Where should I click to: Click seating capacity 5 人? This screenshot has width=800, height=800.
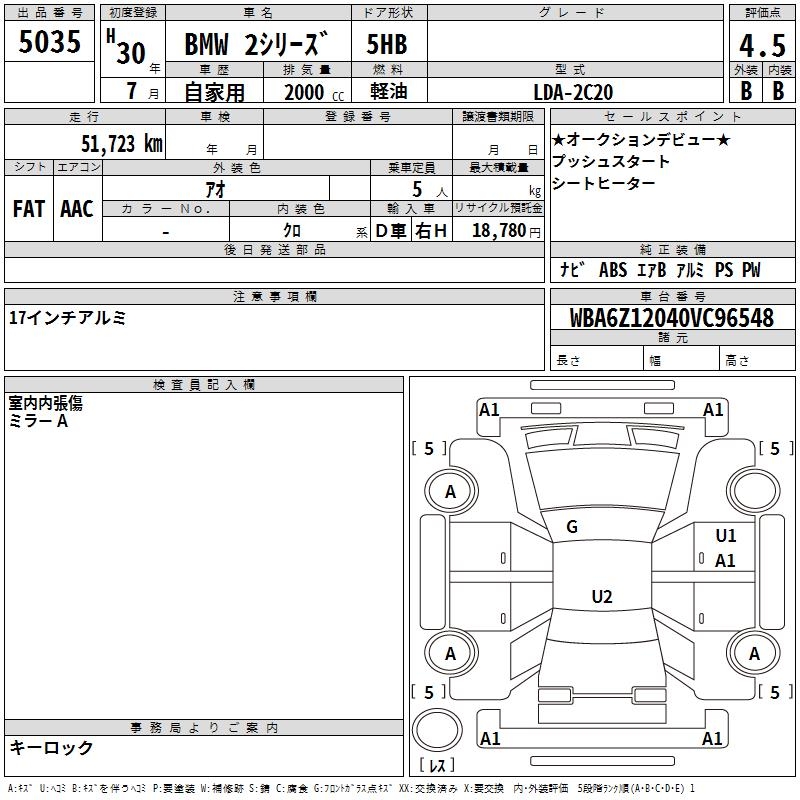(x=429, y=190)
